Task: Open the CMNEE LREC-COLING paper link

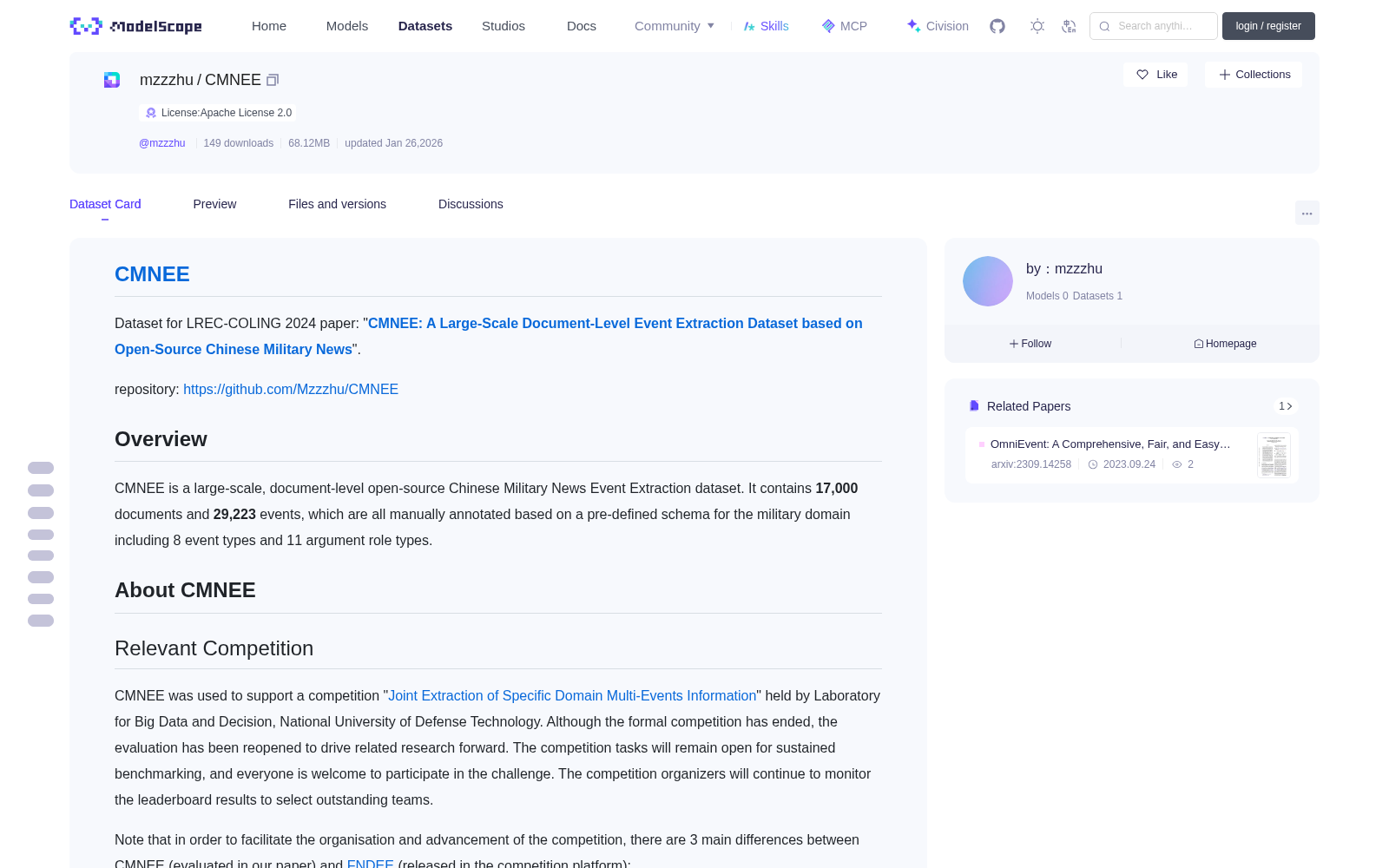Action: coord(489,336)
